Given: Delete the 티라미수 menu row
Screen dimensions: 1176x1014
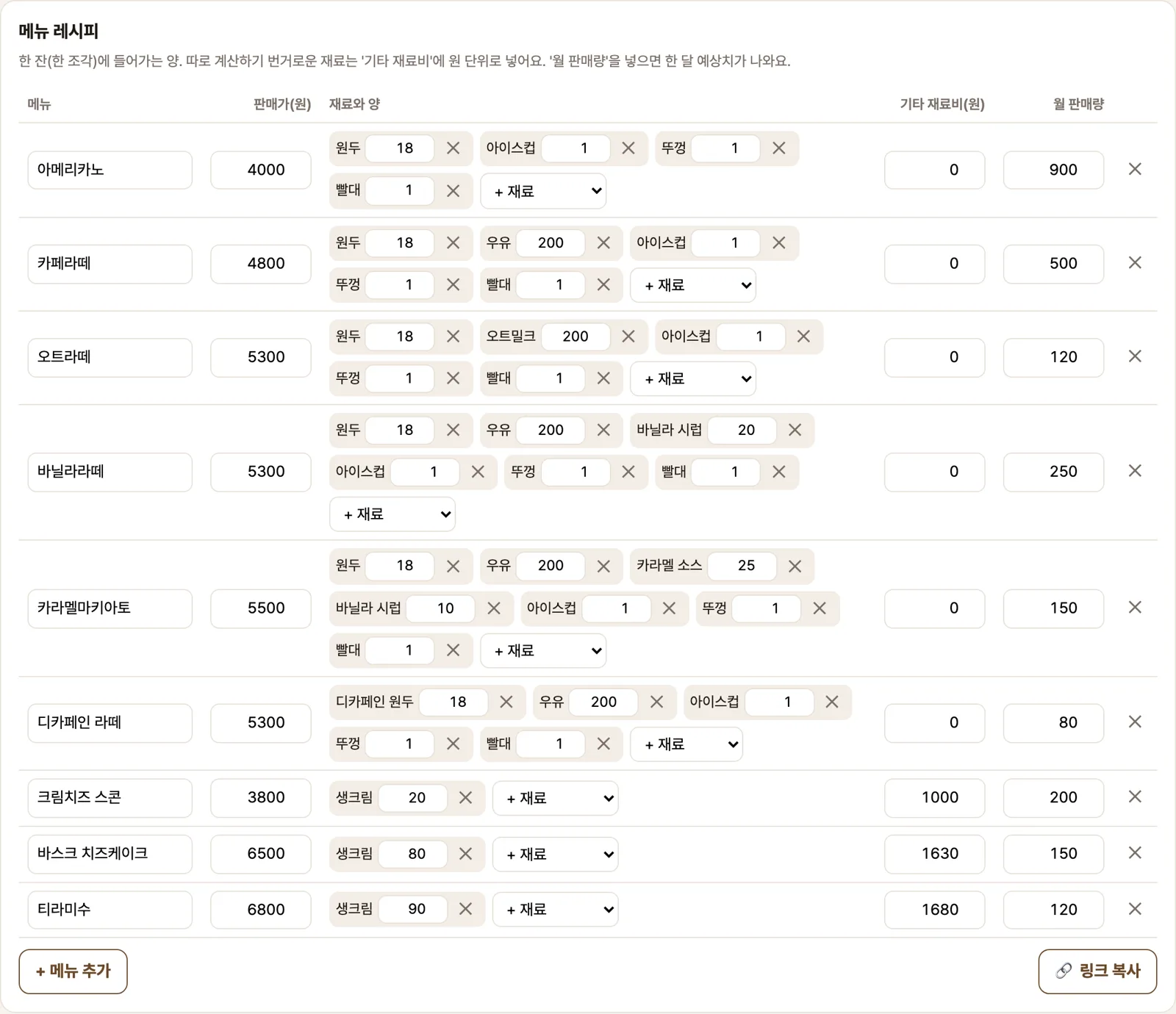Looking at the screenshot, I should (1135, 909).
